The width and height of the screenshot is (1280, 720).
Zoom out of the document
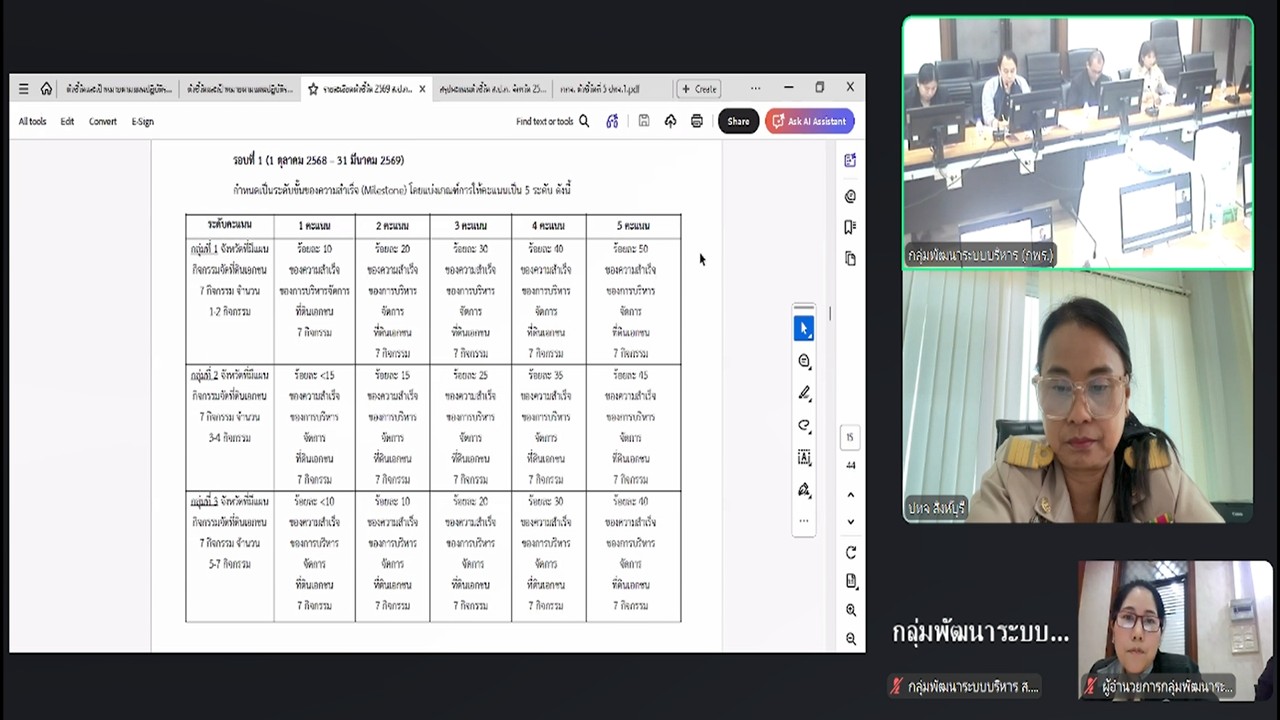click(x=851, y=639)
